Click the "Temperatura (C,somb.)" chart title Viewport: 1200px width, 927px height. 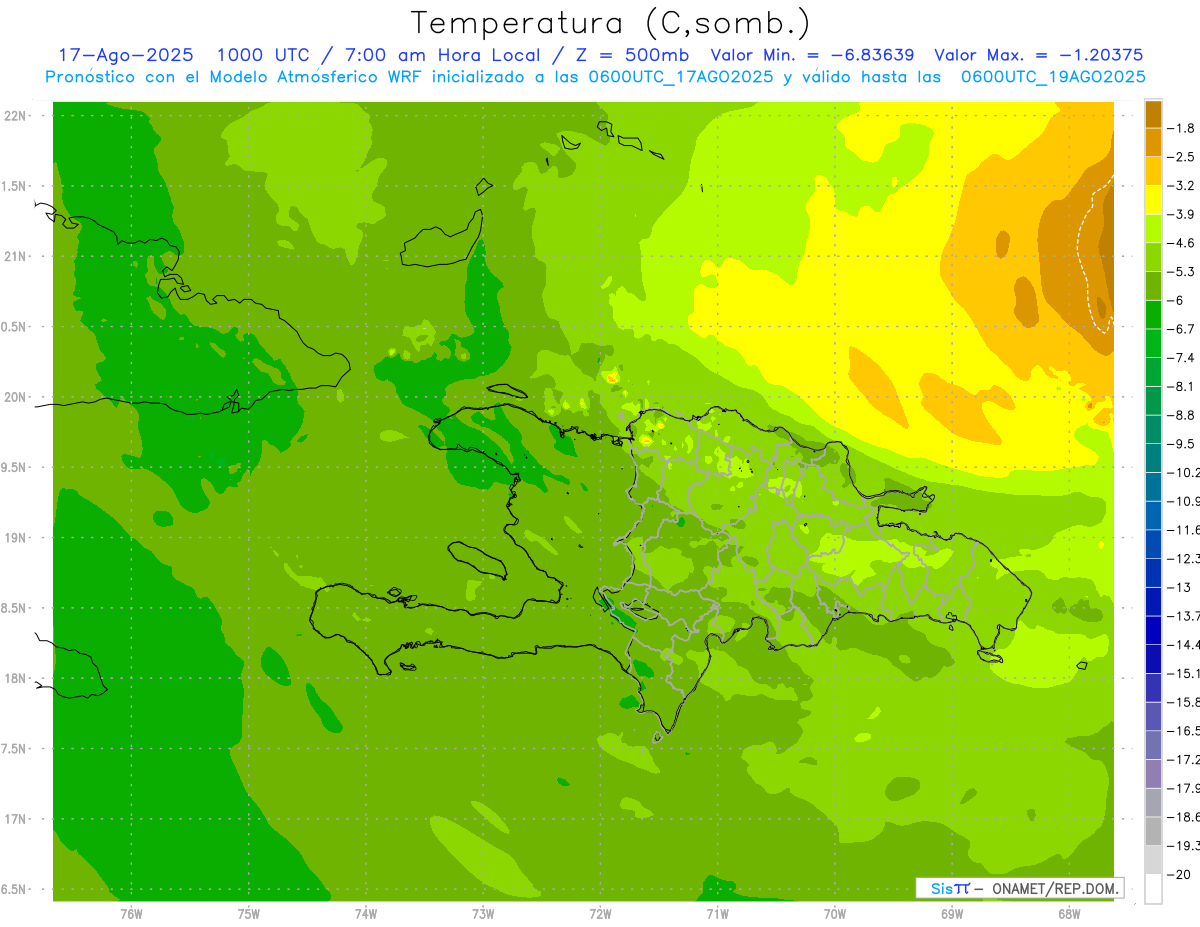[611, 23]
